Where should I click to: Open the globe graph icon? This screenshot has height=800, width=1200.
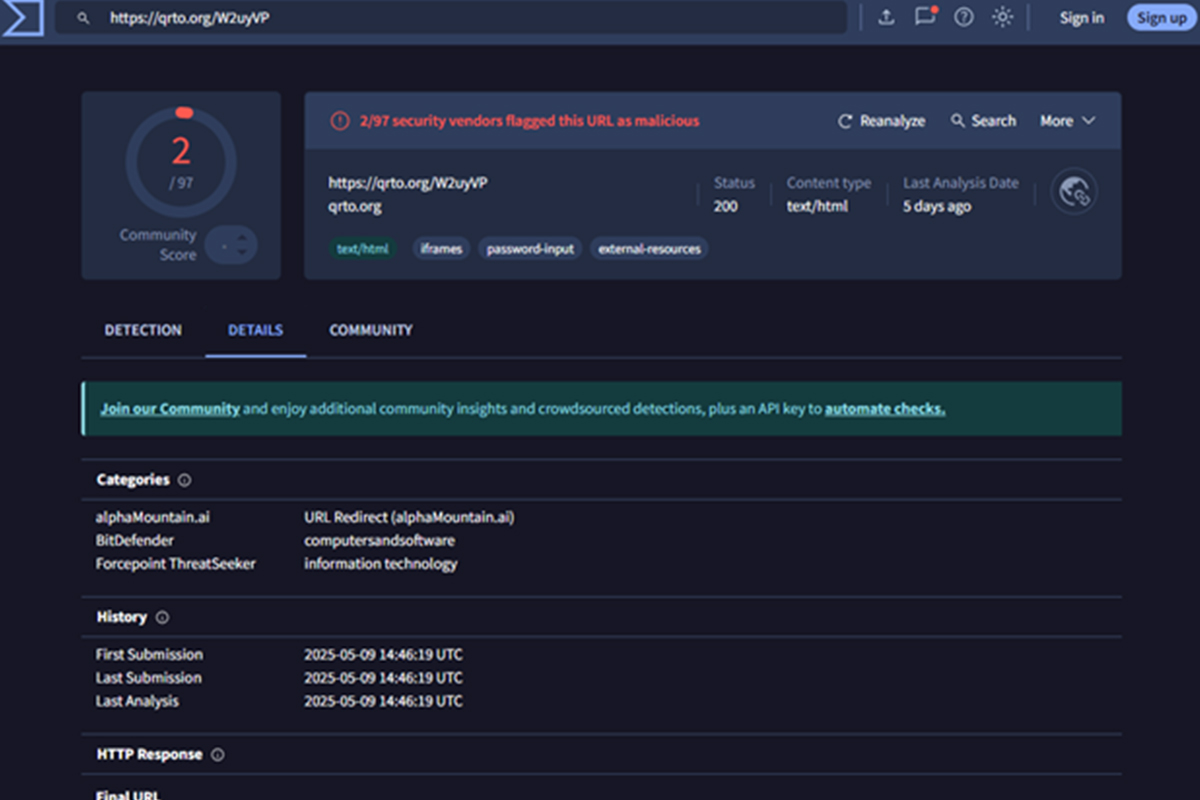click(x=1074, y=192)
